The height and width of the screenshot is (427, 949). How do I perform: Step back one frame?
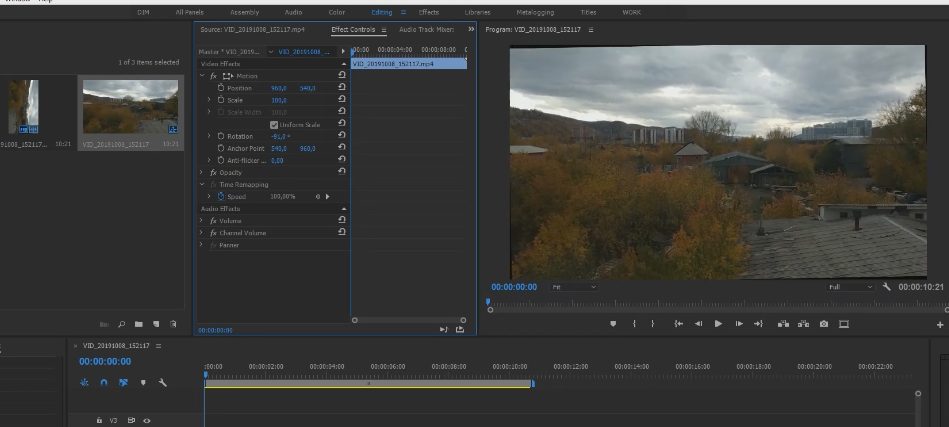[x=698, y=324]
